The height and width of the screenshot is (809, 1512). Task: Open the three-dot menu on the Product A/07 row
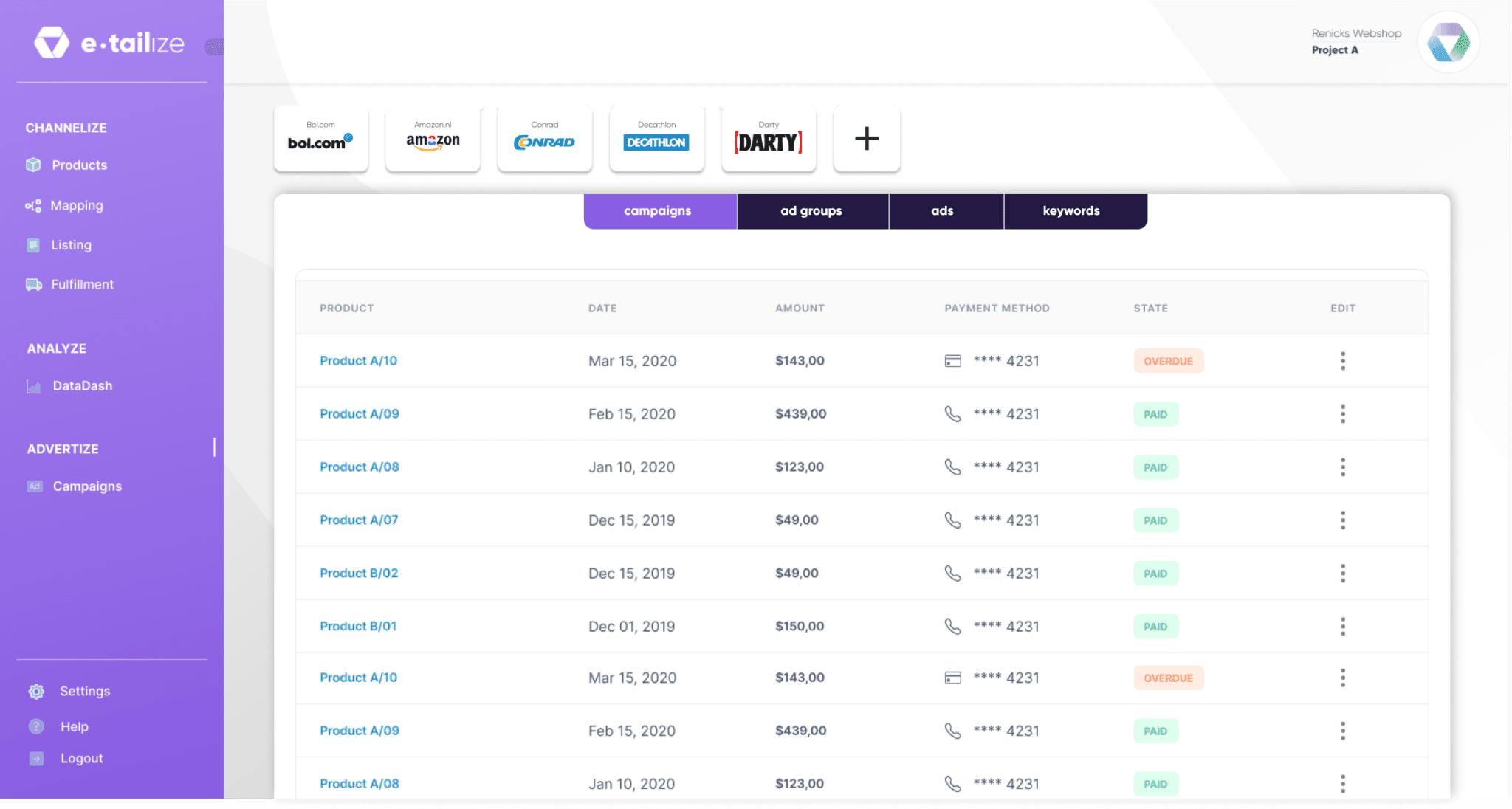(1343, 520)
